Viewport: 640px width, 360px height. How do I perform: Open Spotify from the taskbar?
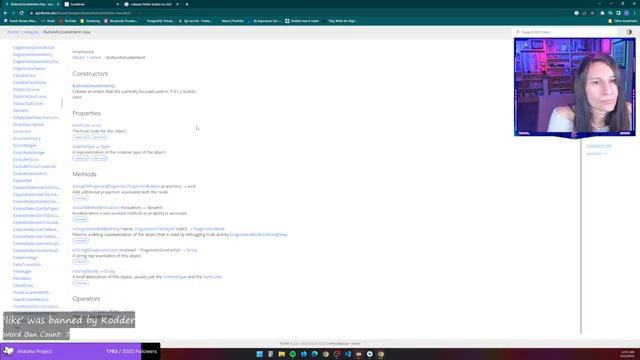pyautogui.click(x=293, y=354)
